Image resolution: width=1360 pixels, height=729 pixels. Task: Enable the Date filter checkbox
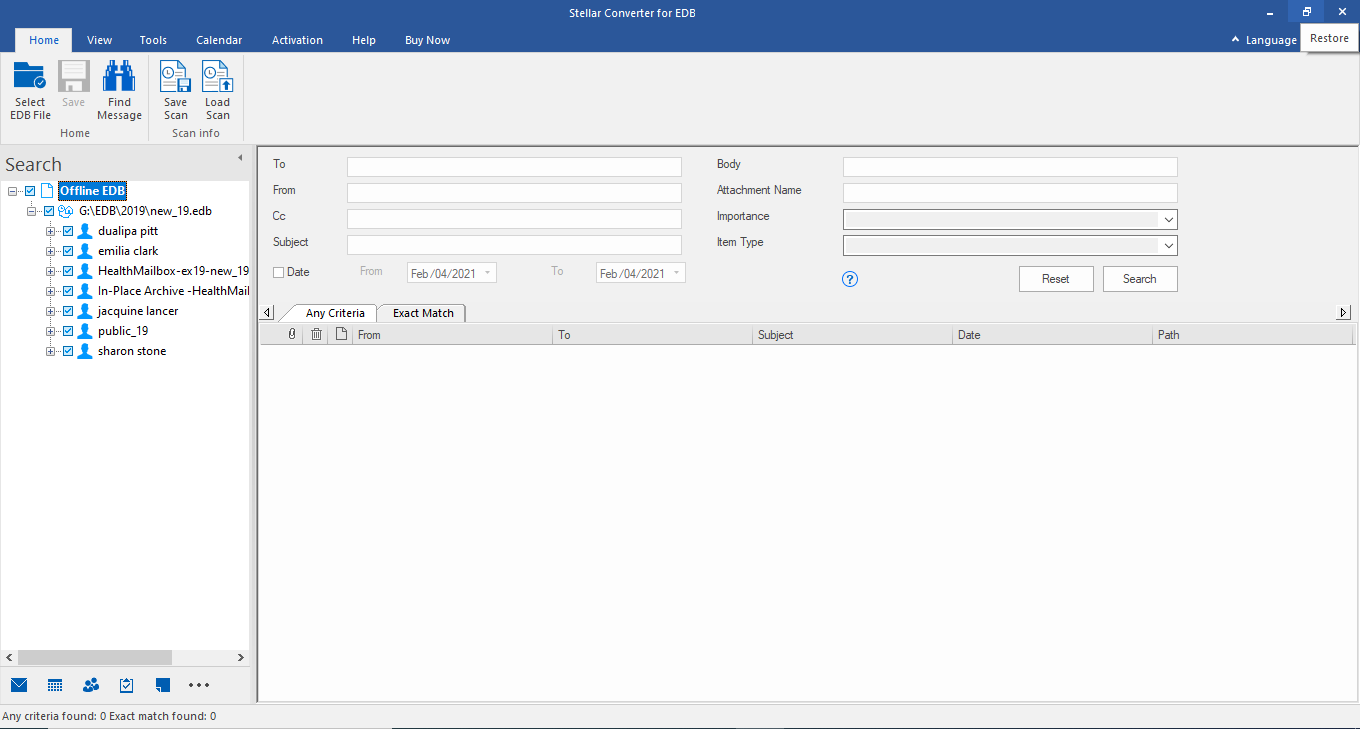pyautogui.click(x=279, y=273)
